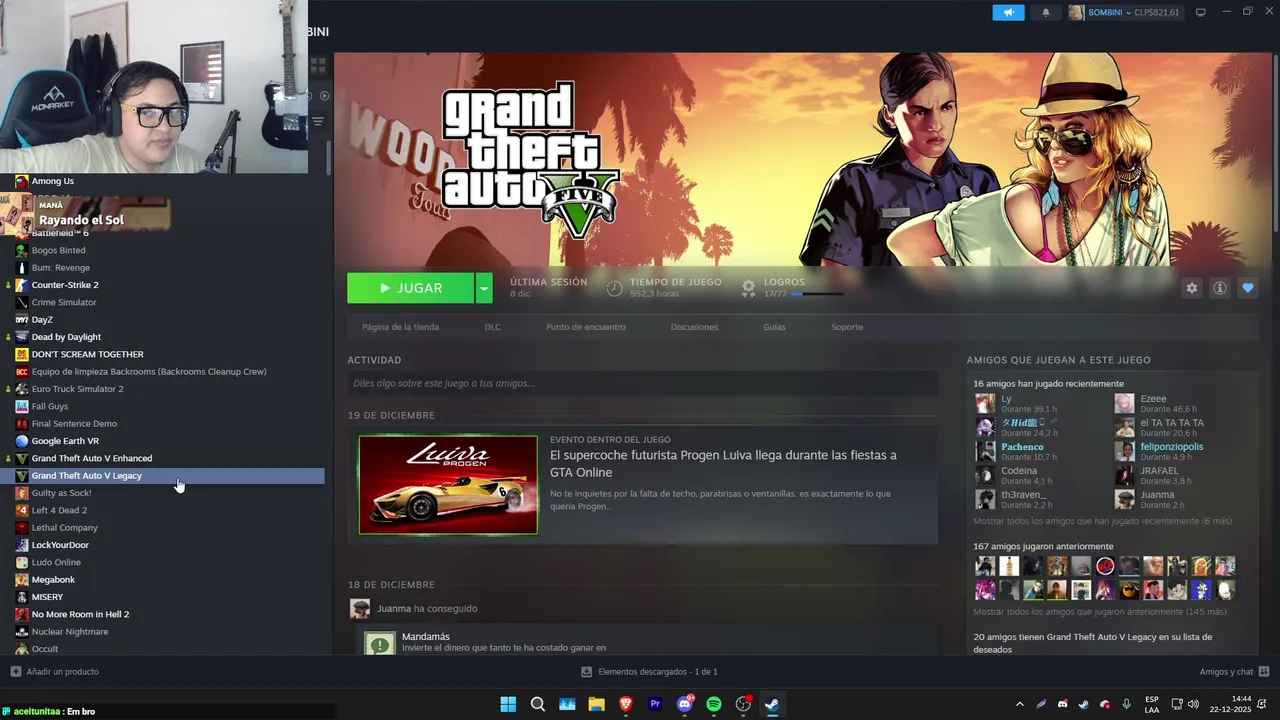Select Euro Truck Simulator 2 in library
This screenshot has width=1280, height=720.
(77, 389)
